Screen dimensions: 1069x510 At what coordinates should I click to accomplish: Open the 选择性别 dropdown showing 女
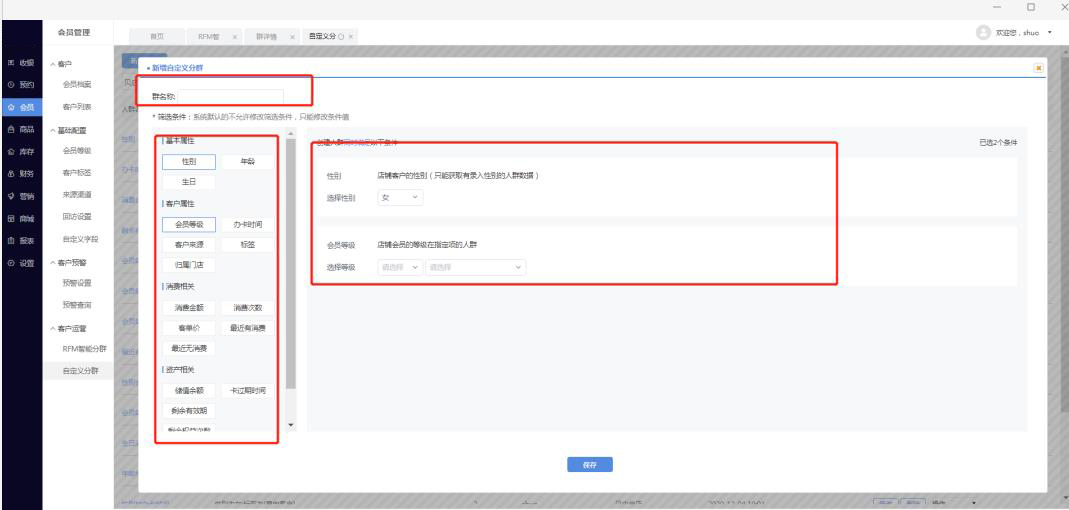tap(402, 198)
